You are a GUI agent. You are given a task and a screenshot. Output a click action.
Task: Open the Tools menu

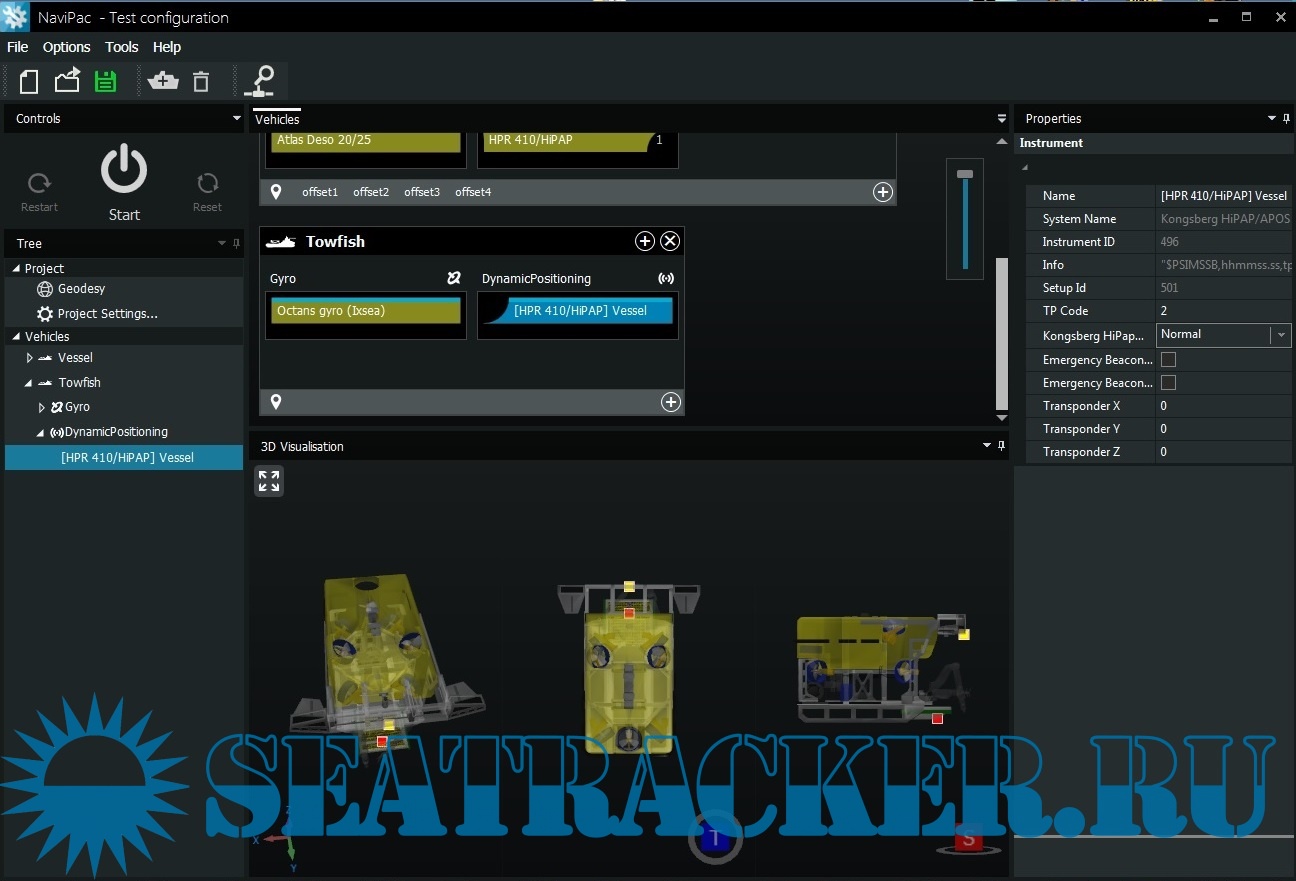click(121, 47)
